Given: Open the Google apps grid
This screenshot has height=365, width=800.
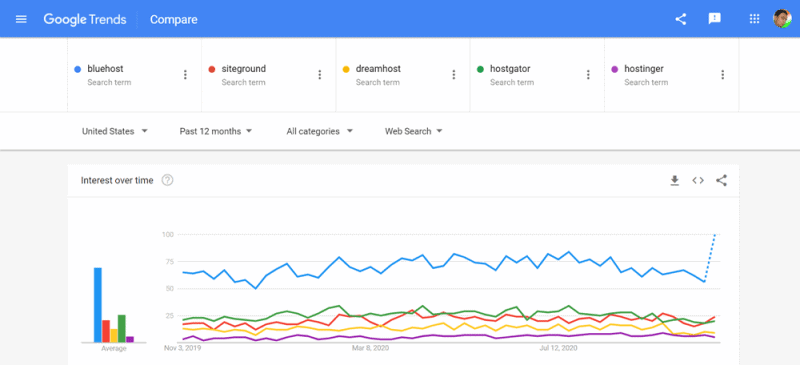Looking at the screenshot, I should (x=754, y=19).
